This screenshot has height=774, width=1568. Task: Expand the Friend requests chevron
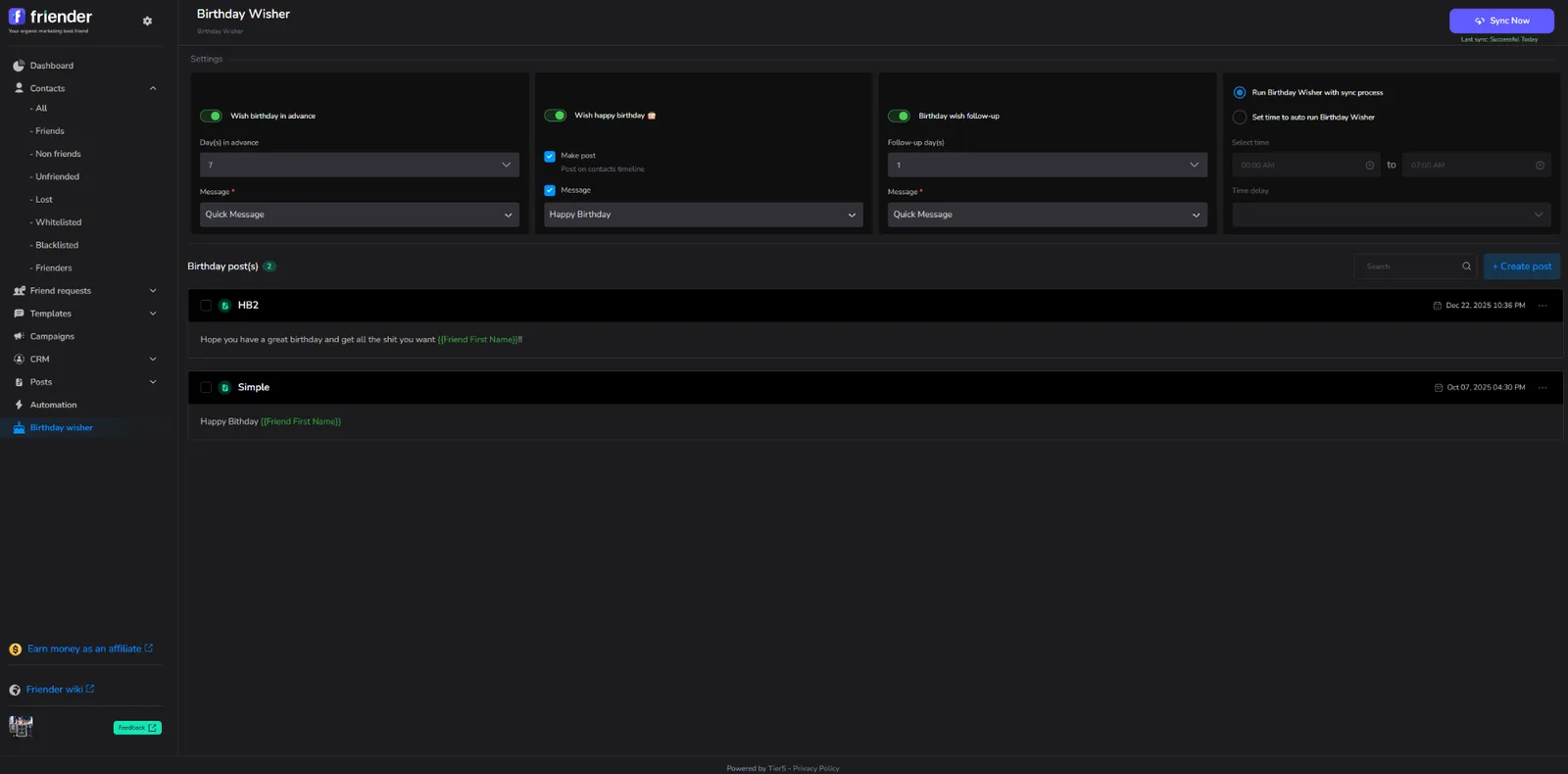153,291
